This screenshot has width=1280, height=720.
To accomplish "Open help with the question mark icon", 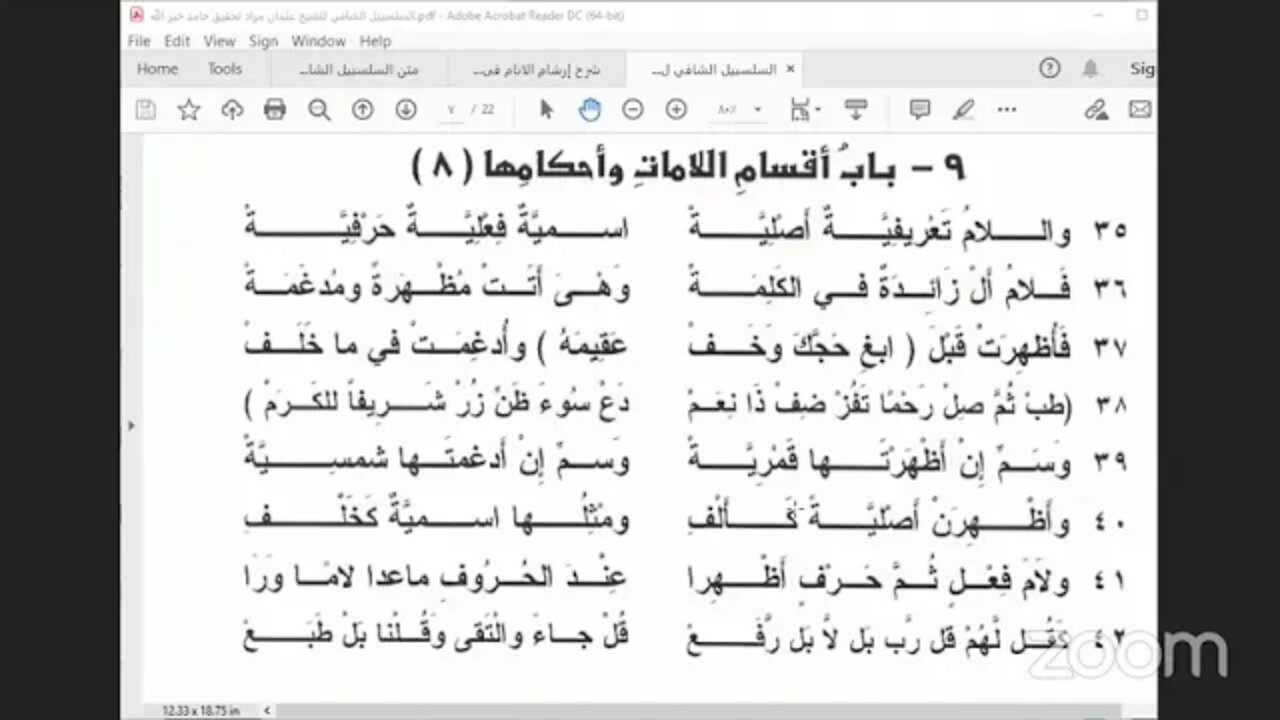I will point(1049,69).
